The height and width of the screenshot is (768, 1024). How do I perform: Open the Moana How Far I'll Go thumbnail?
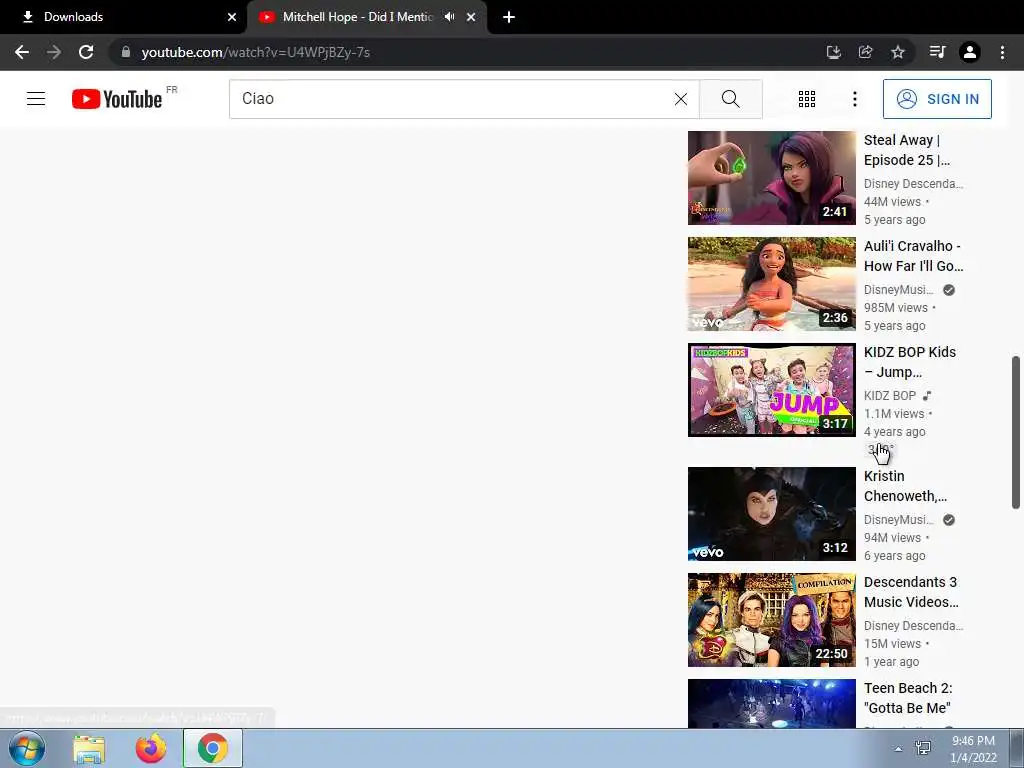(771, 283)
